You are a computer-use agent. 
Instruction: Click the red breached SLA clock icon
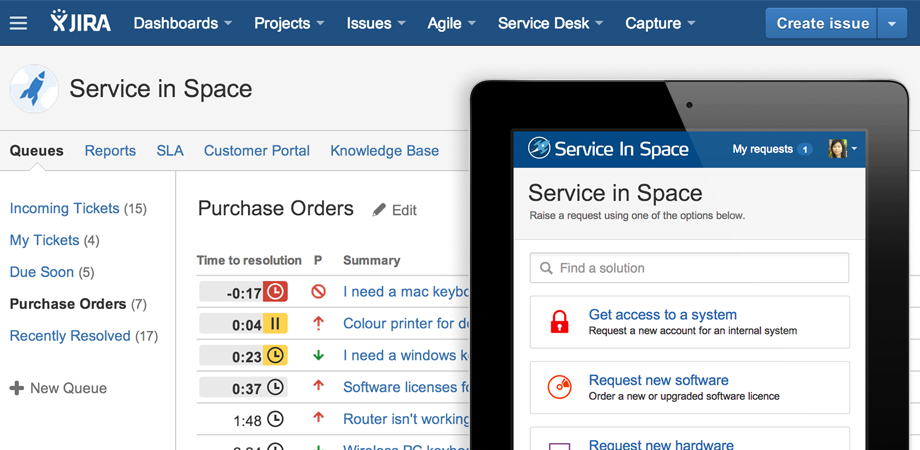click(275, 292)
